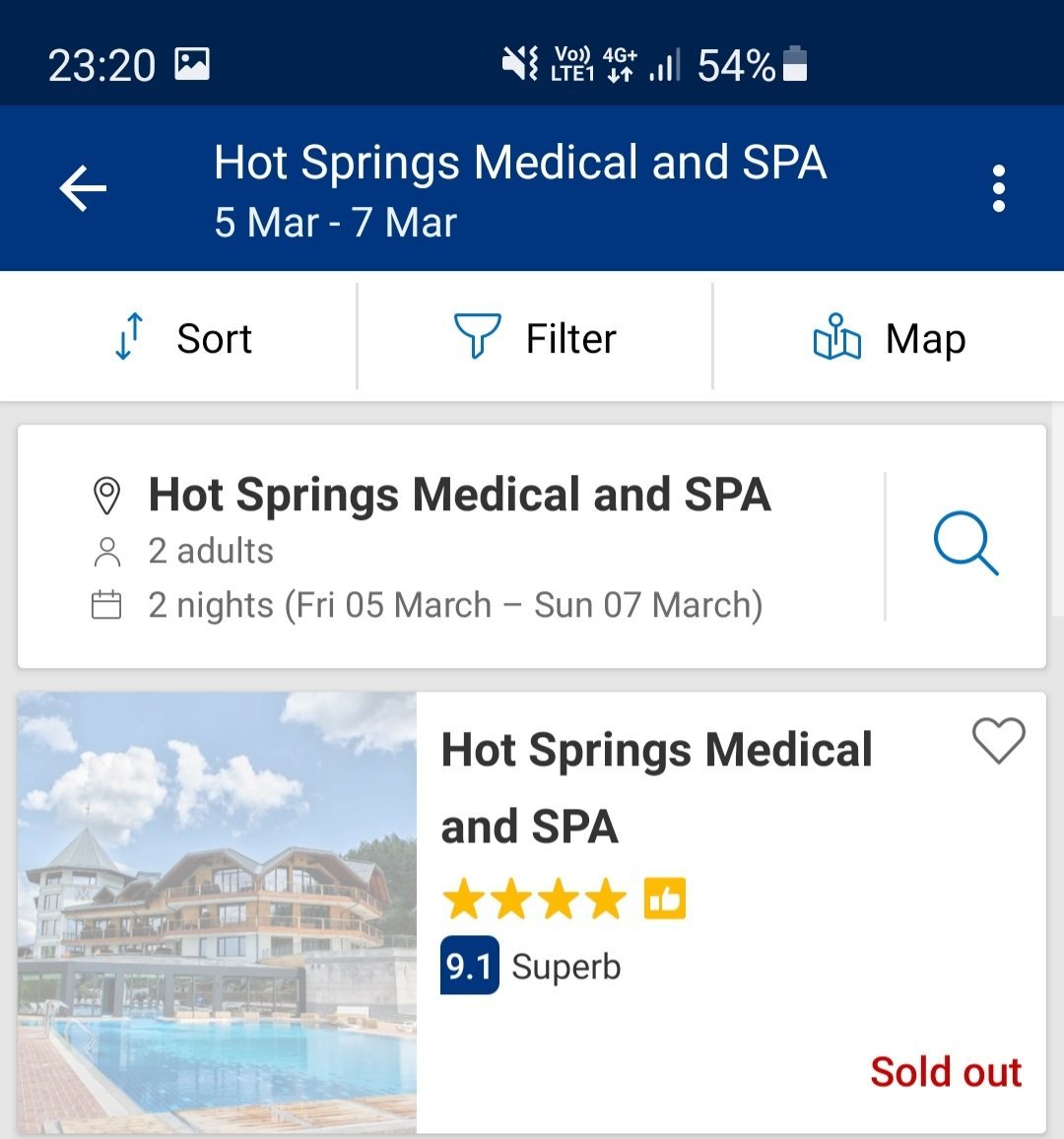Screen dimensions: 1064x1139
Task: Open the hotel pool photo thumbnail
Action: [x=217, y=912]
